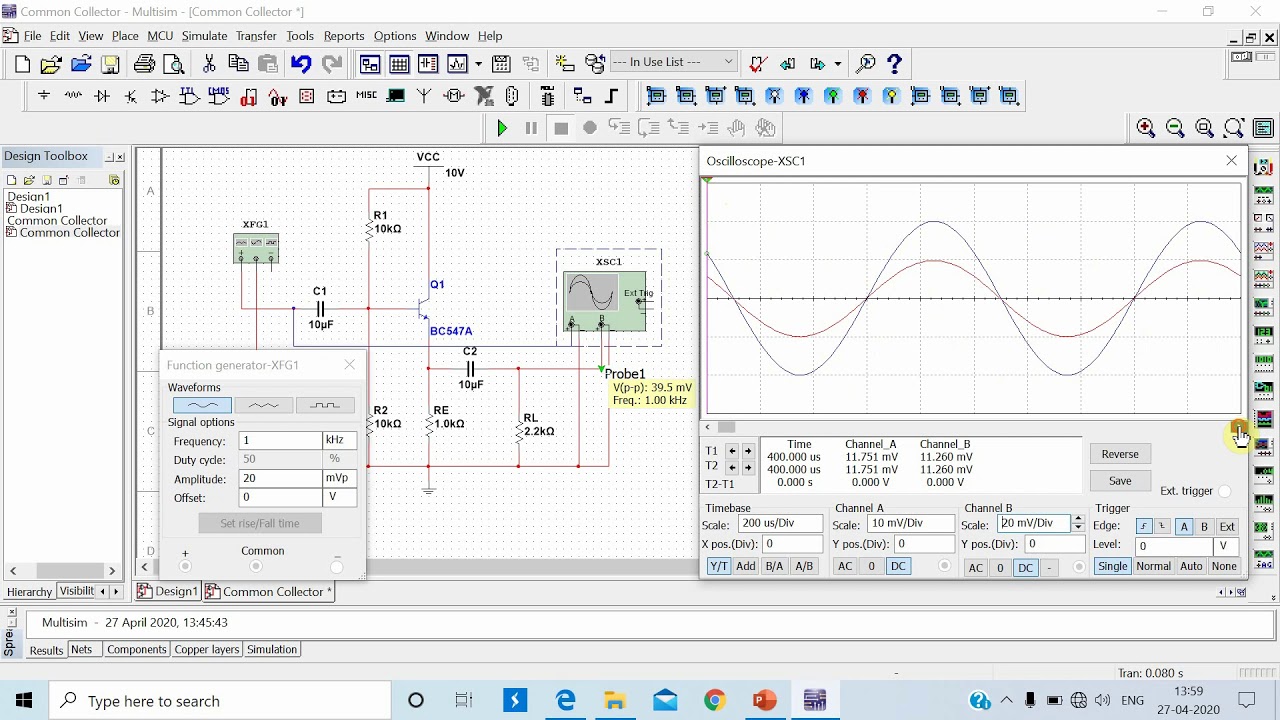Open the MCU menu
Screen dimensions: 1280x720
160,36
